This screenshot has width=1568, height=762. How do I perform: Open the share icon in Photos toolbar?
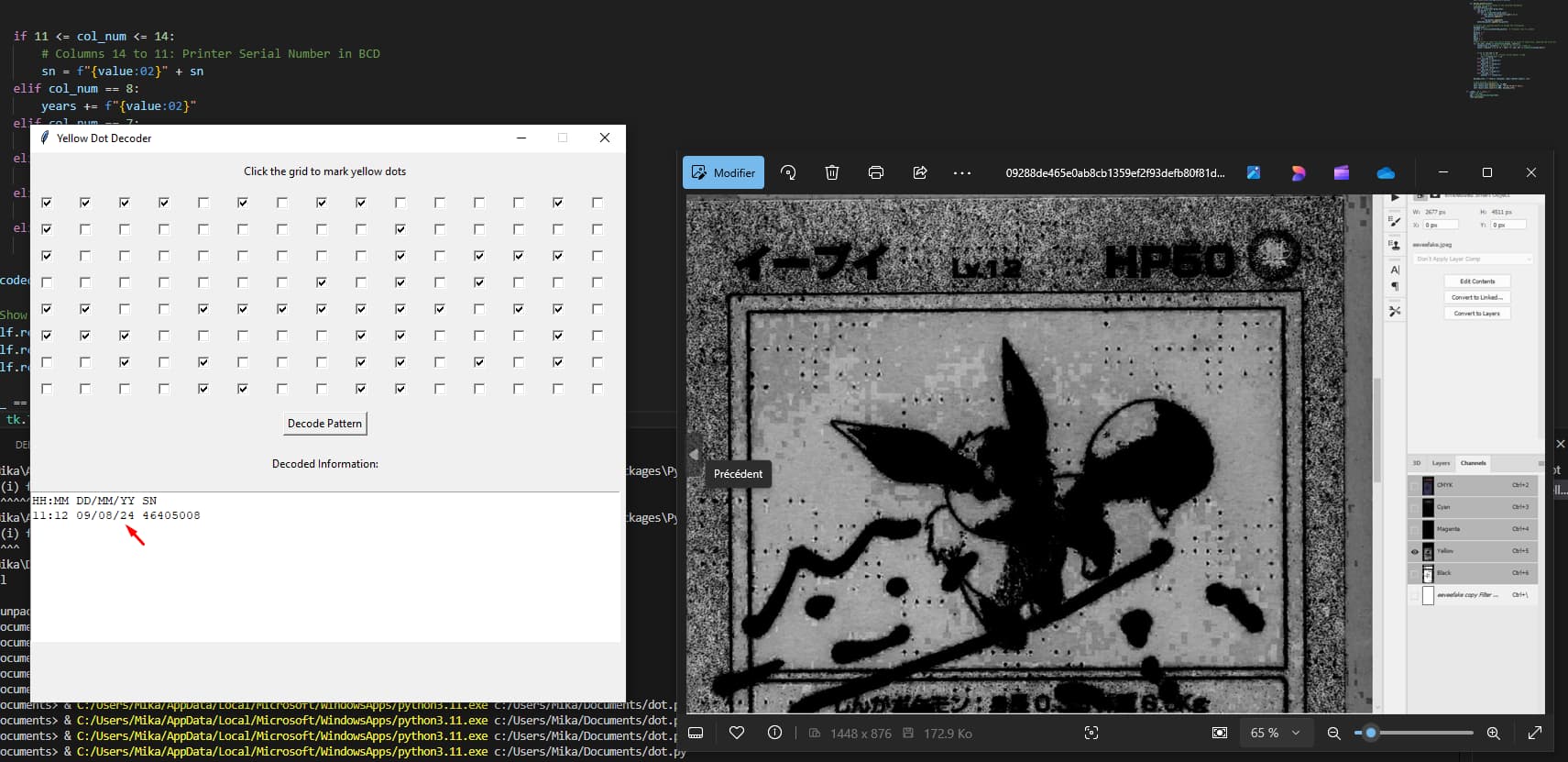tap(920, 172)
